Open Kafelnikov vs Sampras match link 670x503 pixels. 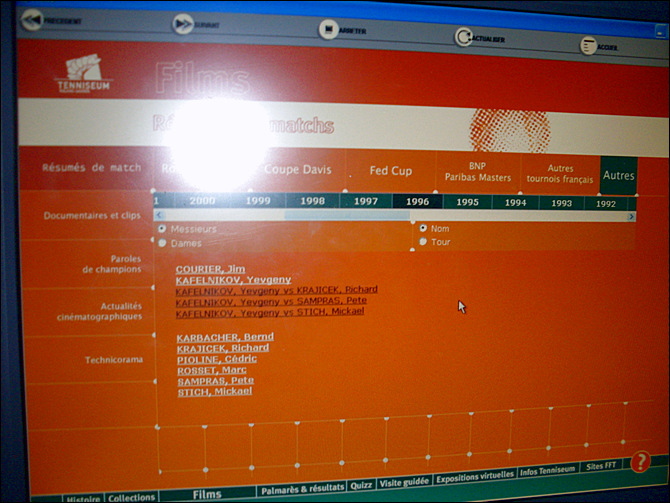pyautogui.click(x=271, y=302)
